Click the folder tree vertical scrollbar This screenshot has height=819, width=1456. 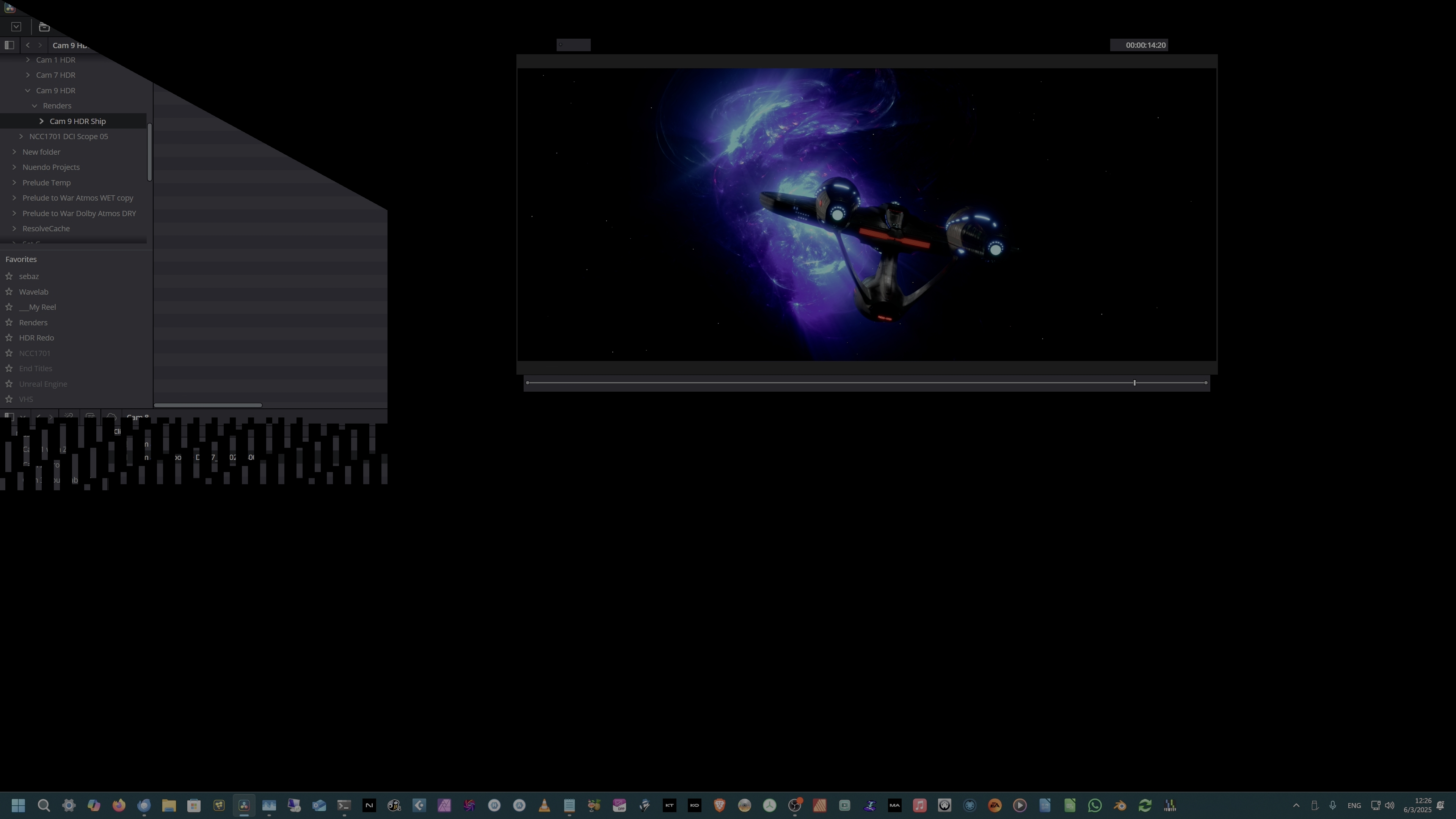tap(150, 152)
